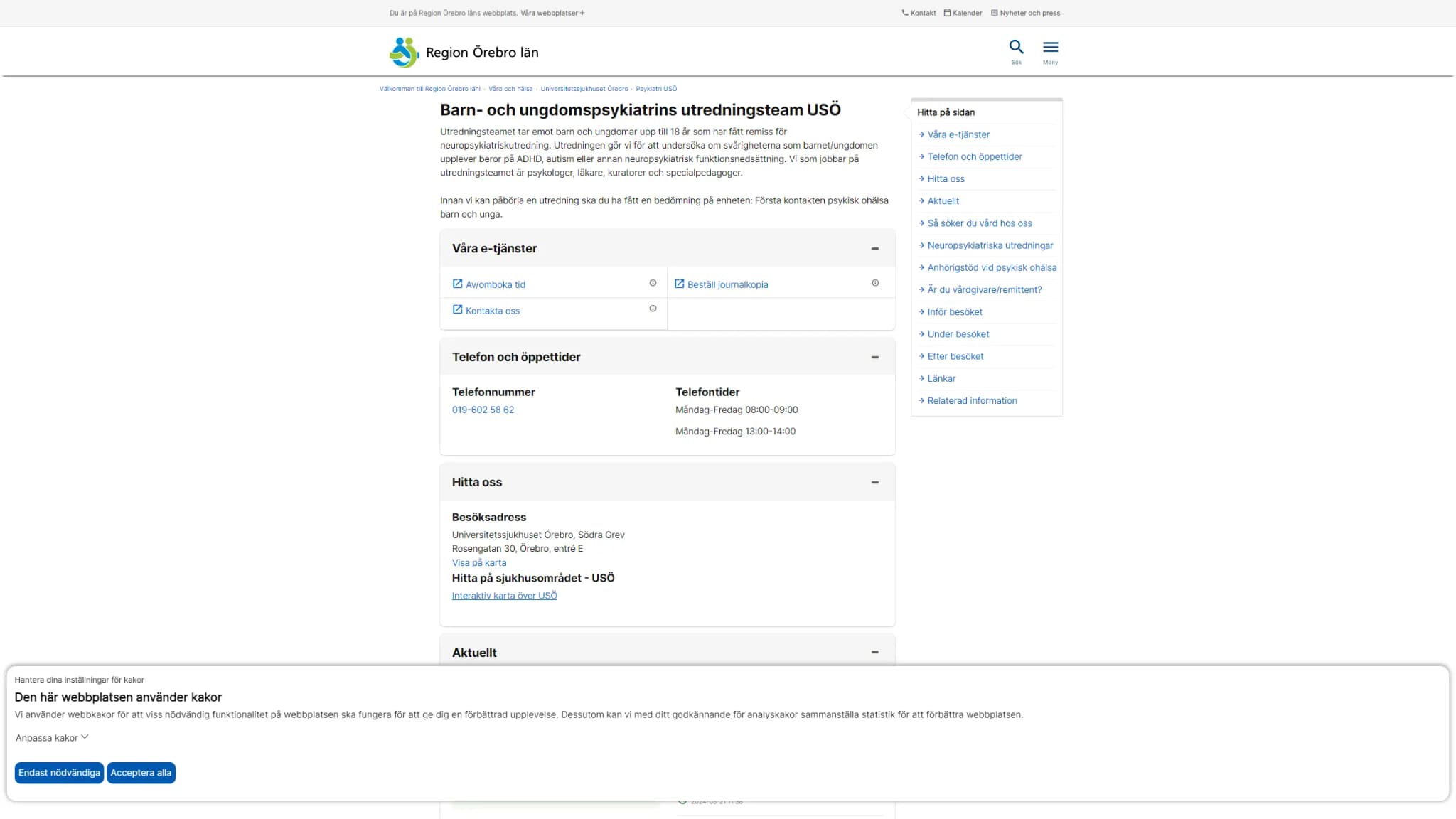Open the Beställ journalkopia e-service link
The image size is (1456, 819).
721,284
